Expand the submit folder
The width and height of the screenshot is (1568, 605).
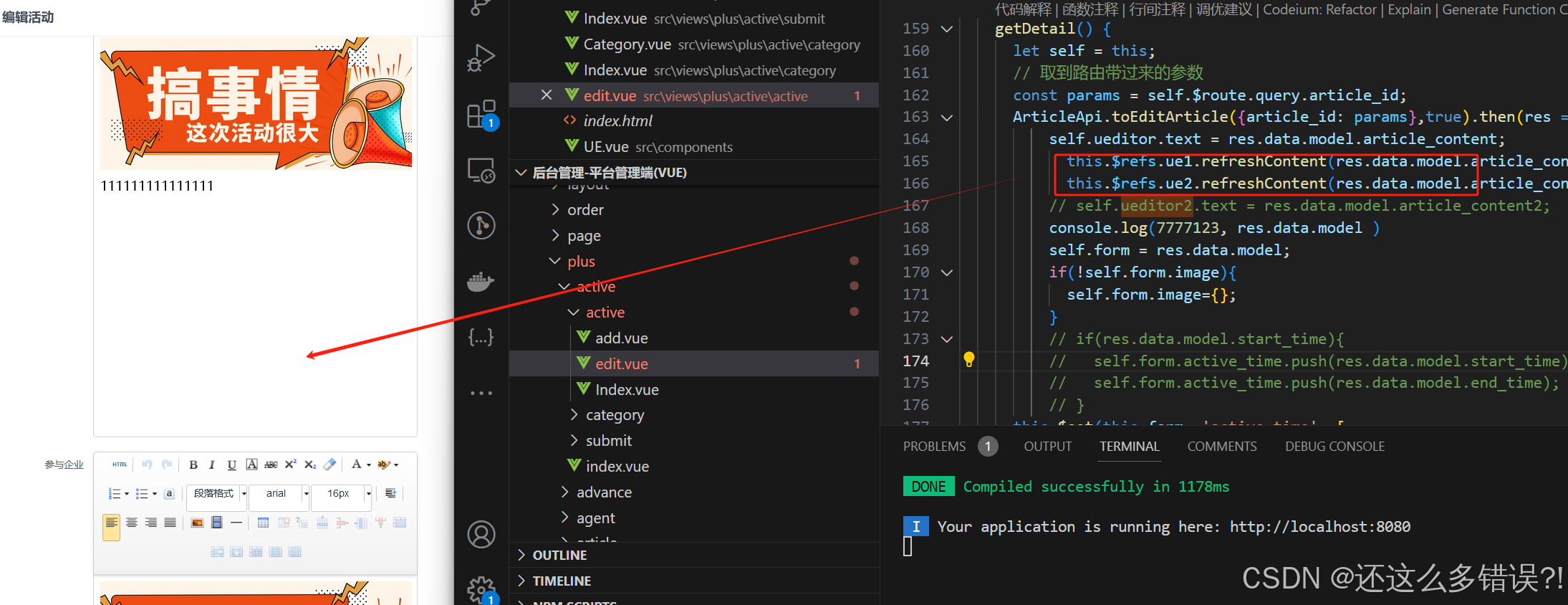(x=693, y=441)
